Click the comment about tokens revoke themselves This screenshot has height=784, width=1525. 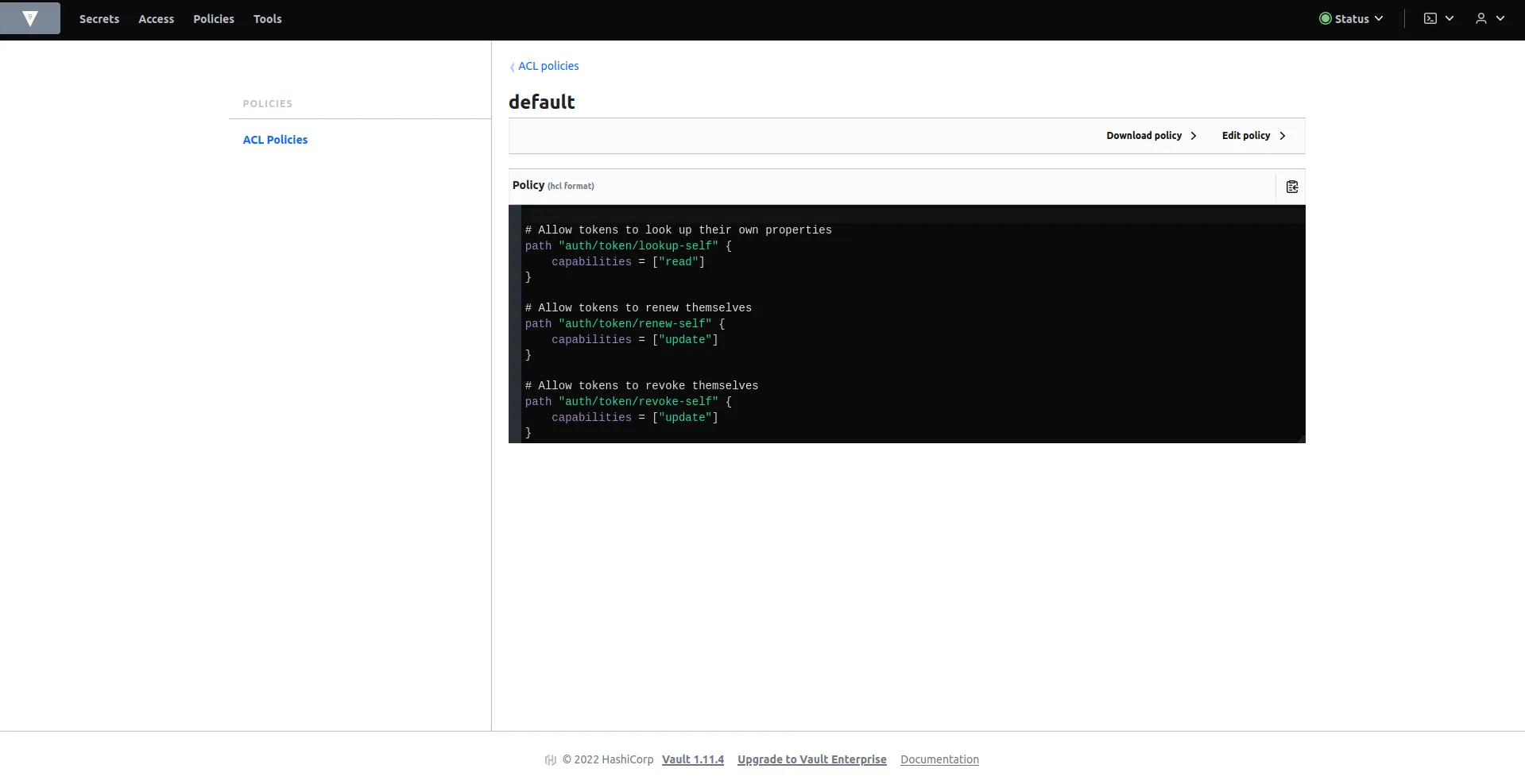[641, 386]
